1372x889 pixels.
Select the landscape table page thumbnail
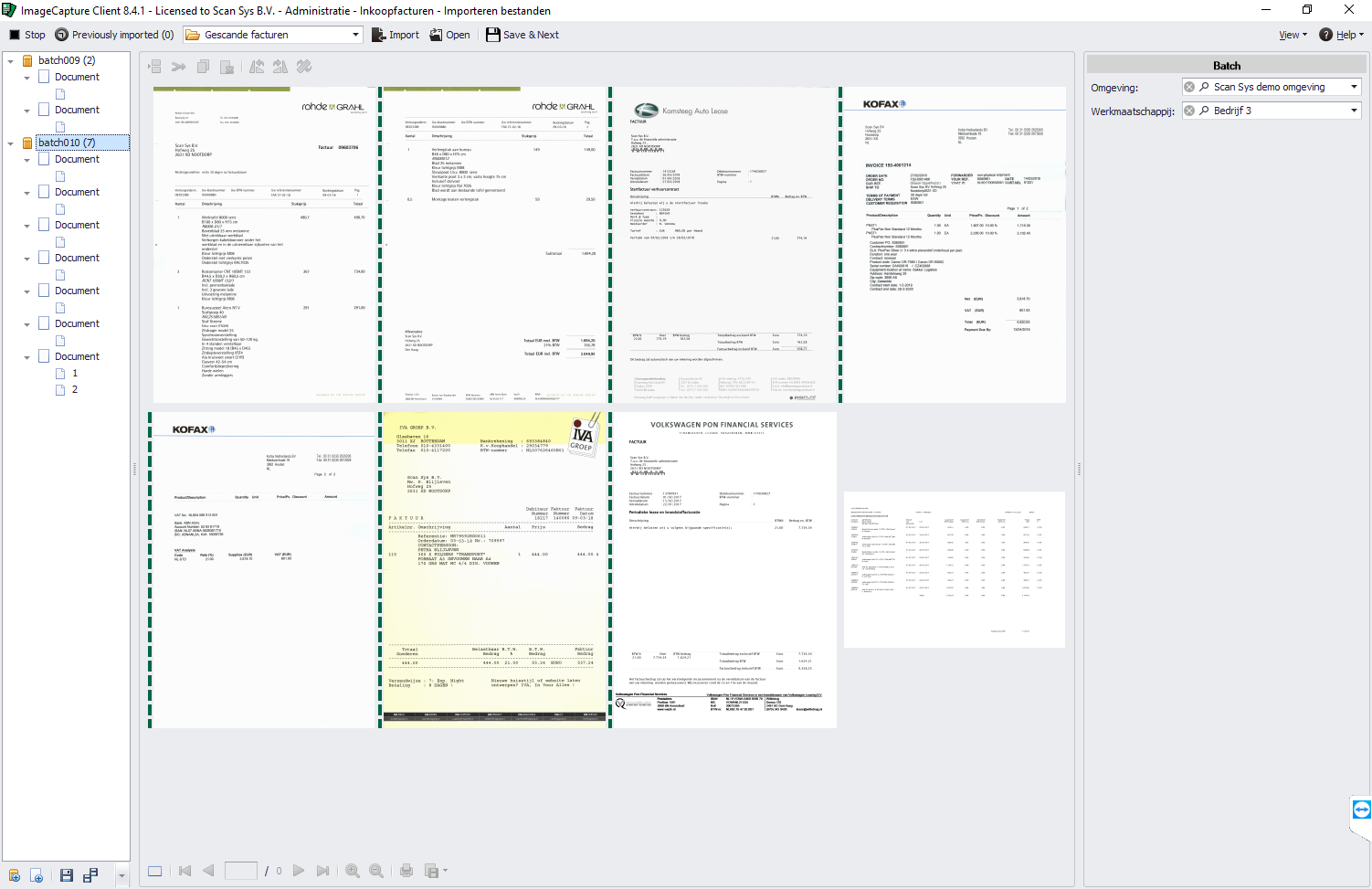(955, 570)
